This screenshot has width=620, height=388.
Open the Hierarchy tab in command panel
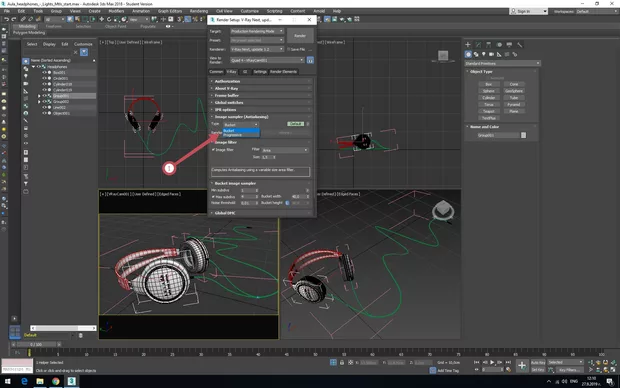tap(488, 45)
